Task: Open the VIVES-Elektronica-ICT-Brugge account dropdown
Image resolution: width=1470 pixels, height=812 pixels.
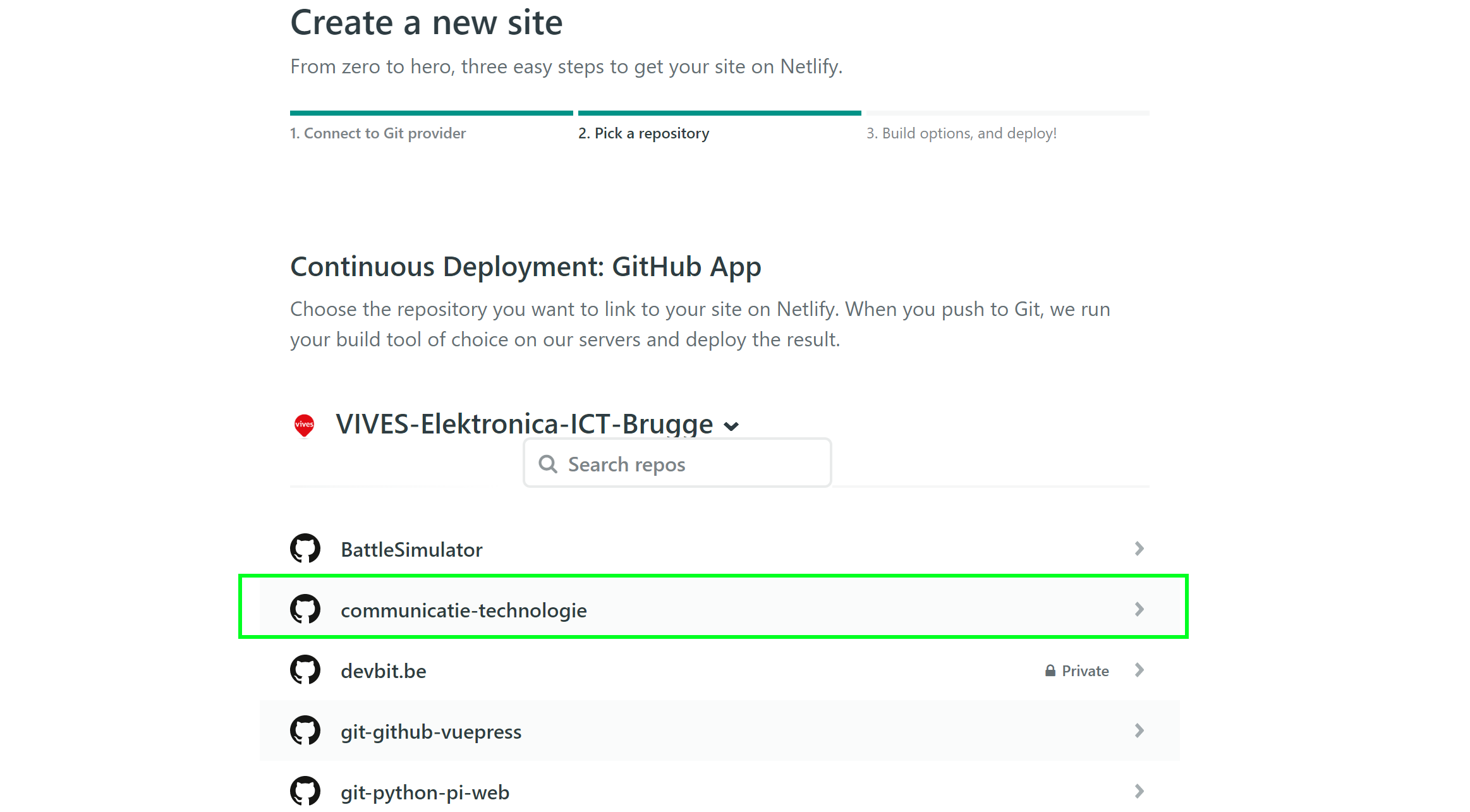Action: 537,424
